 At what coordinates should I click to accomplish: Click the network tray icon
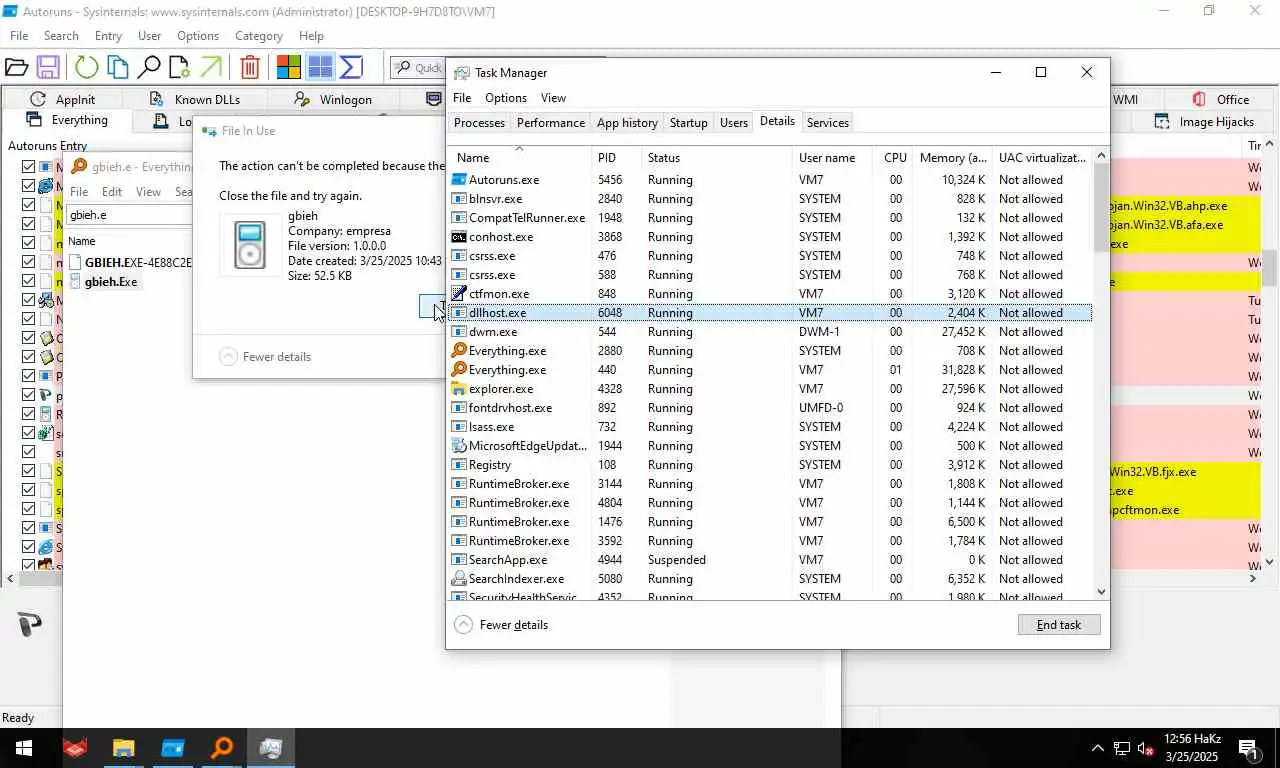click(1122, 748)
